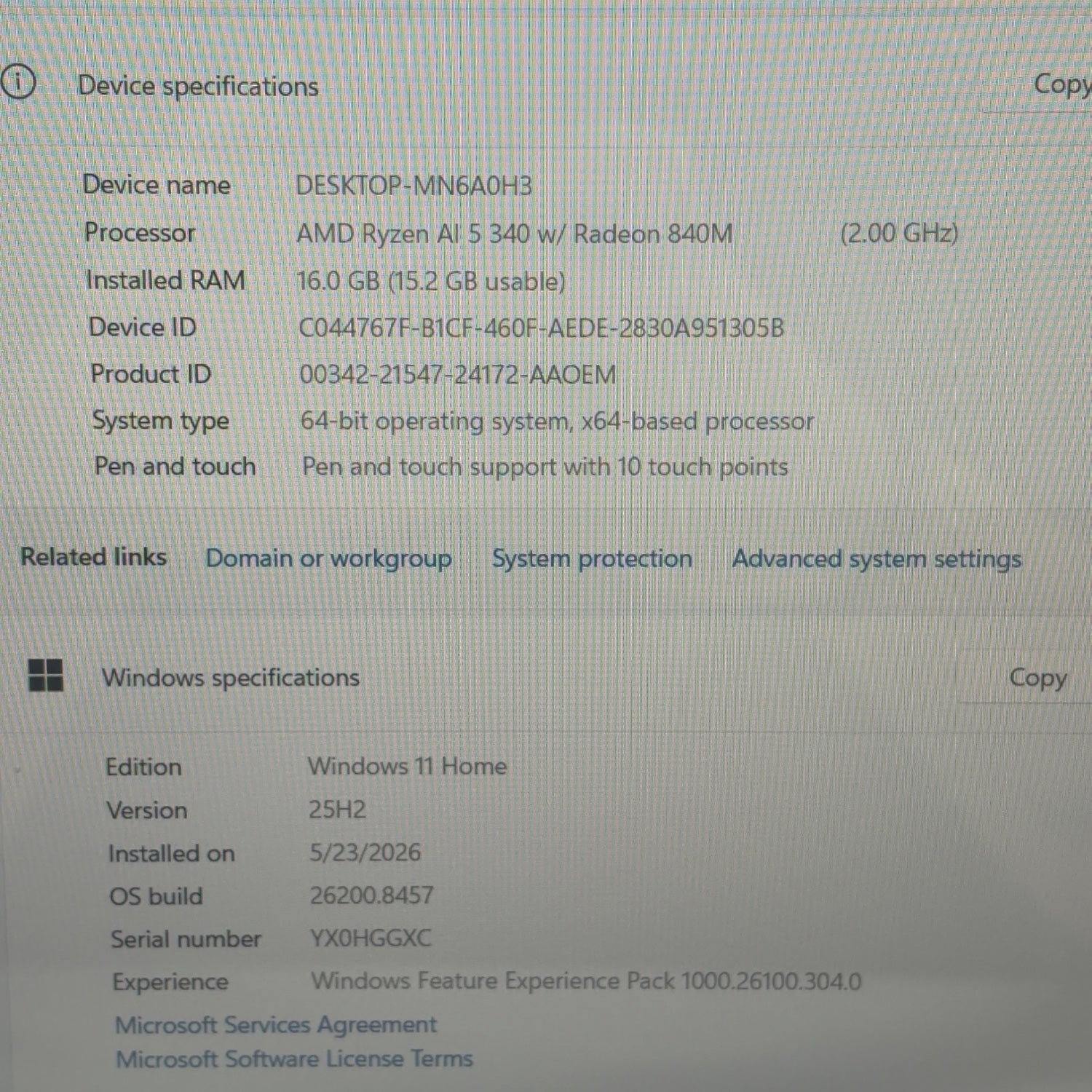Select installed on date 5/23/2026
Viewport: 1092px width, 1092px height.
pos(365,852)
